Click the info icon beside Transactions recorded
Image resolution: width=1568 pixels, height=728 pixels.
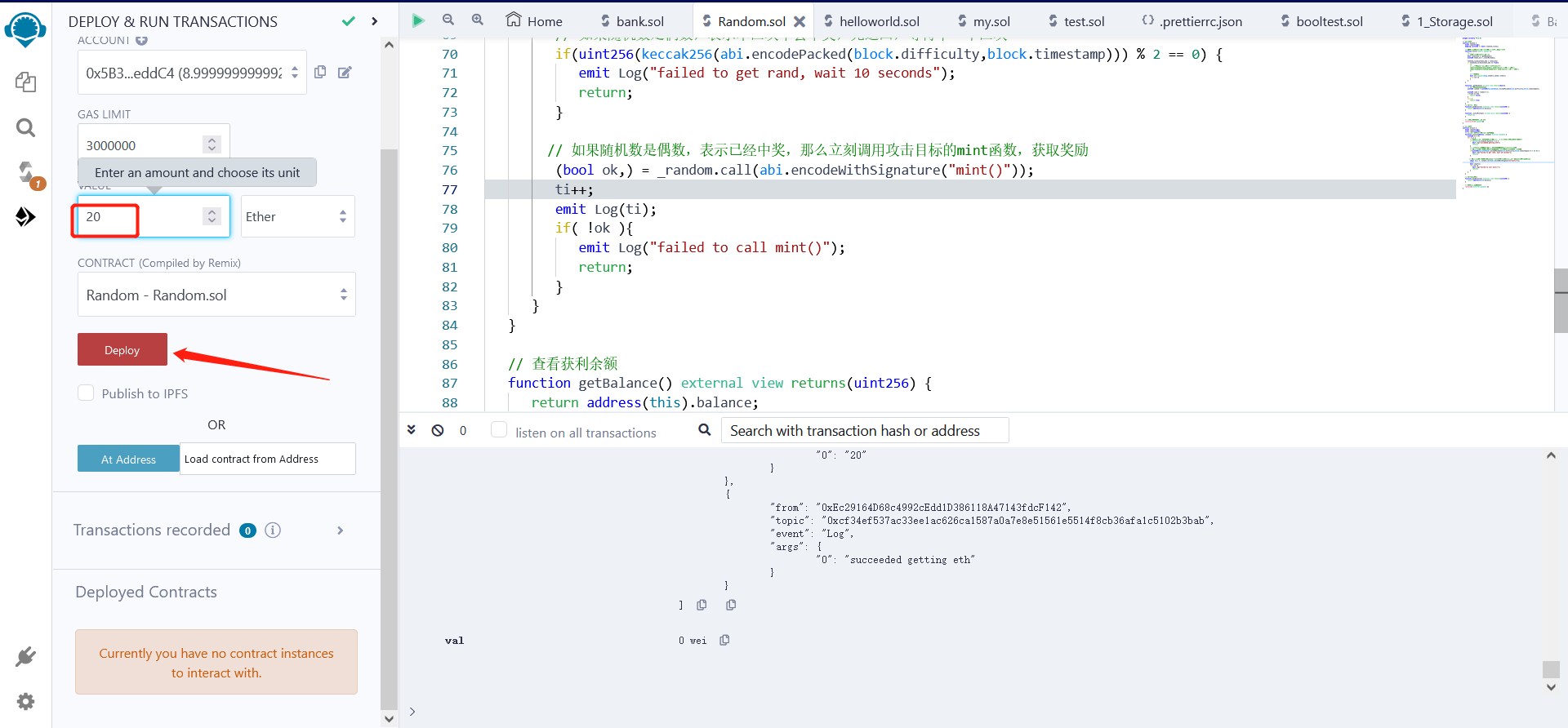[273, 530]
